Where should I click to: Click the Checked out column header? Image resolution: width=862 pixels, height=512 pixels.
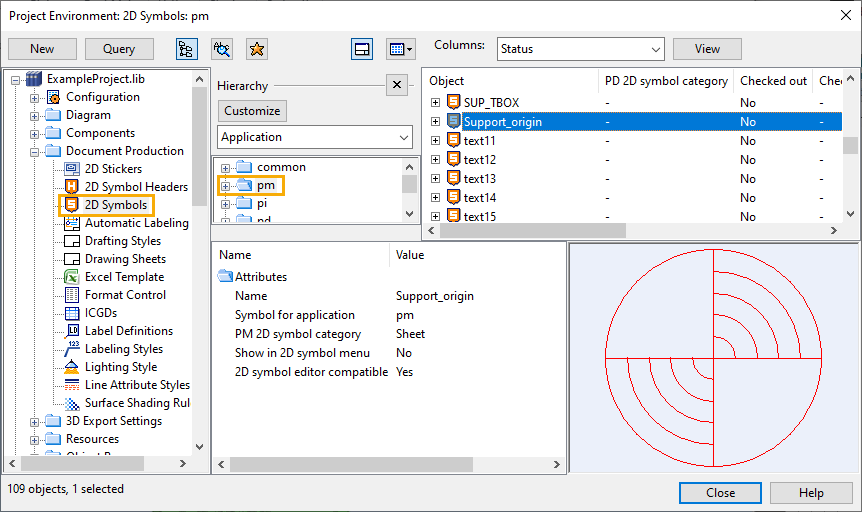point(773,81)
